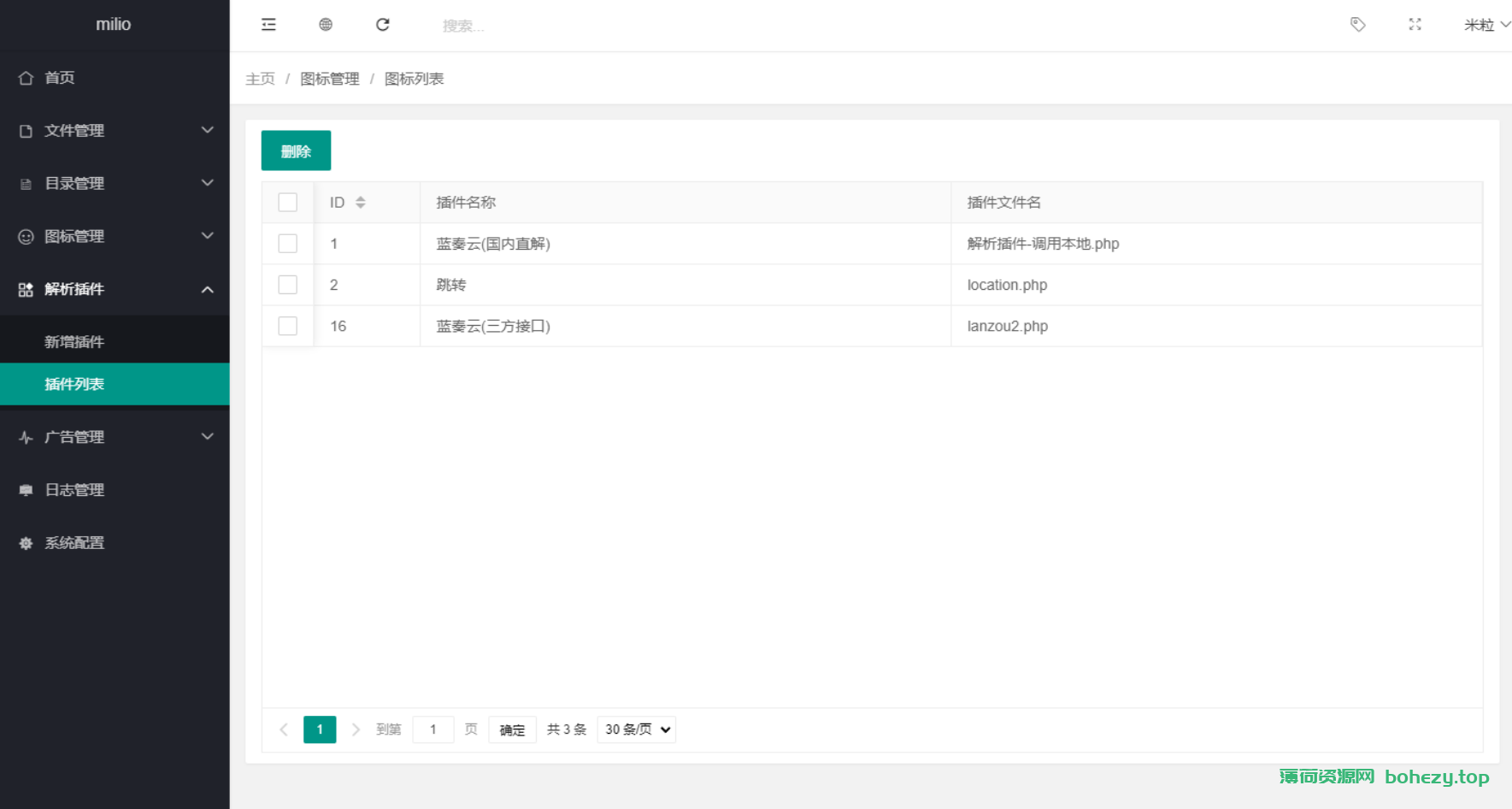Viewport: 1512px width, 809px height.
Task: Refresh the page with the reload icon
Action: (383, 25)
